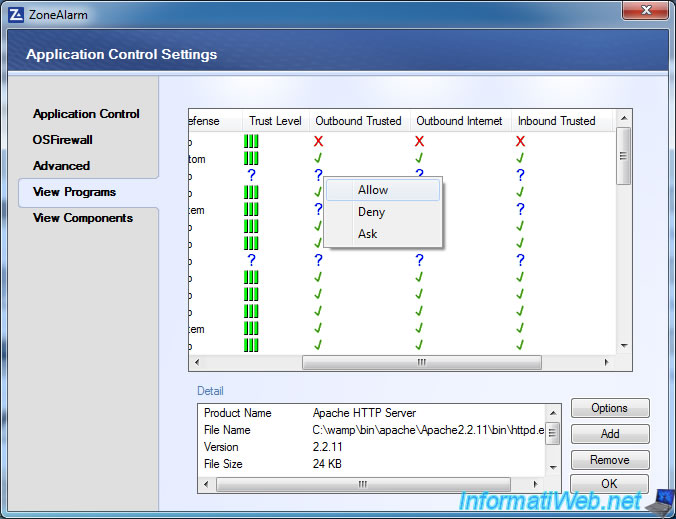Click the 'File Size' label in Detail
This screenshot has width=676, height=519.
click(x=223, y=464)
